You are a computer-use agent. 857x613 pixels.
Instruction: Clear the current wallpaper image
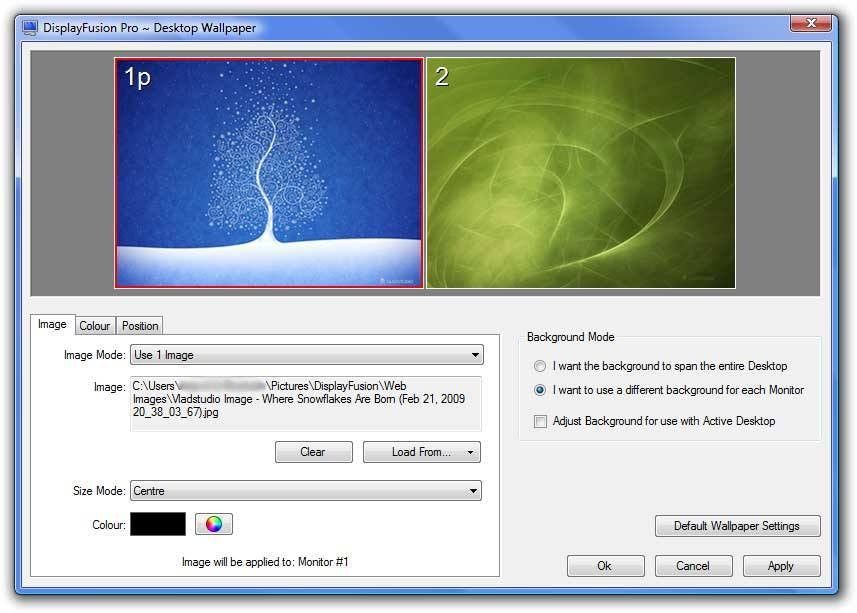pos(313,451)
